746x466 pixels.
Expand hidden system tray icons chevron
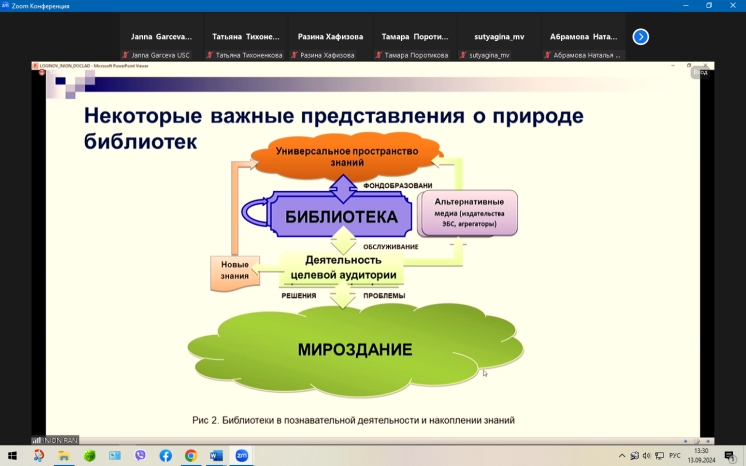(x=621, y=455)
